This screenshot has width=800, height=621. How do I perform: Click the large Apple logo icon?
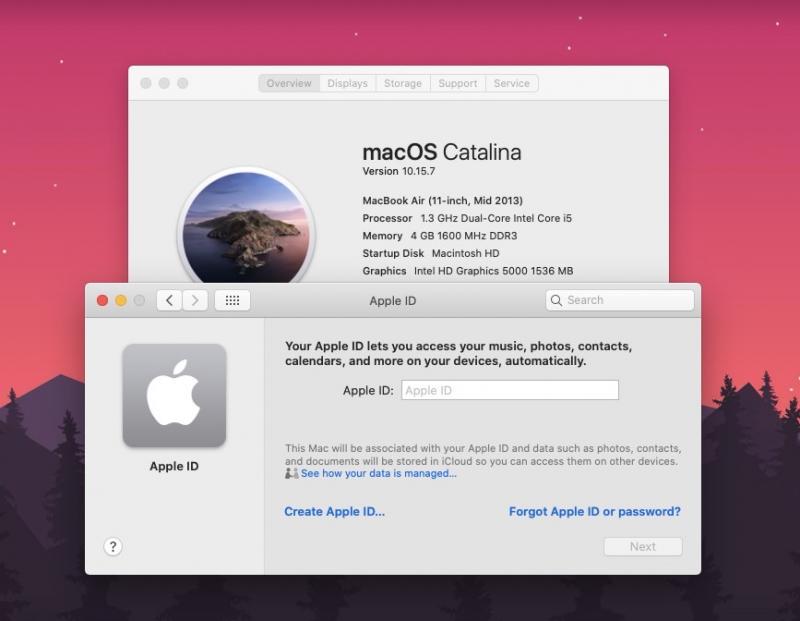[174, 395]
